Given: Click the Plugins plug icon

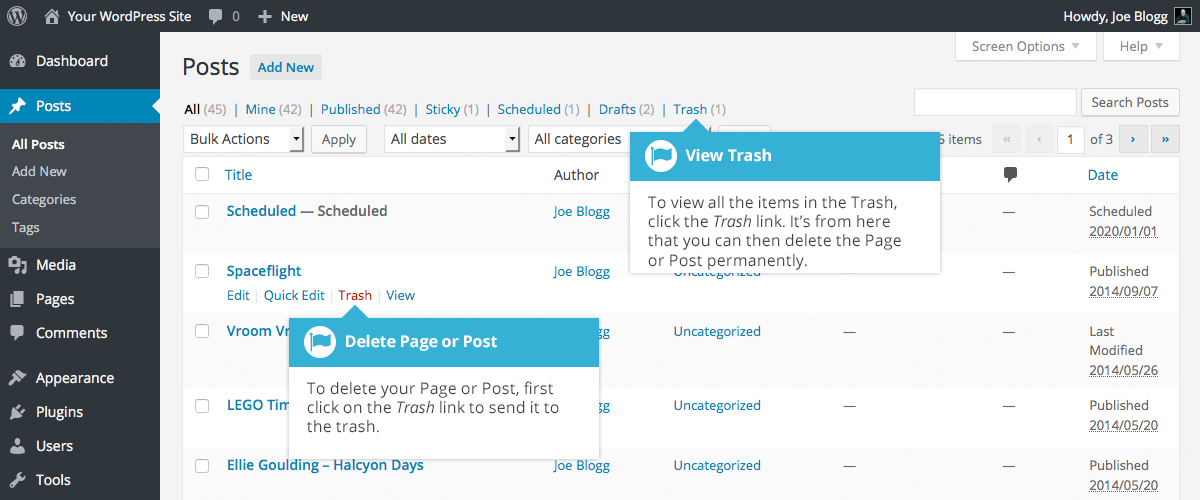Looking at the screenshot, I should (17, 412).
